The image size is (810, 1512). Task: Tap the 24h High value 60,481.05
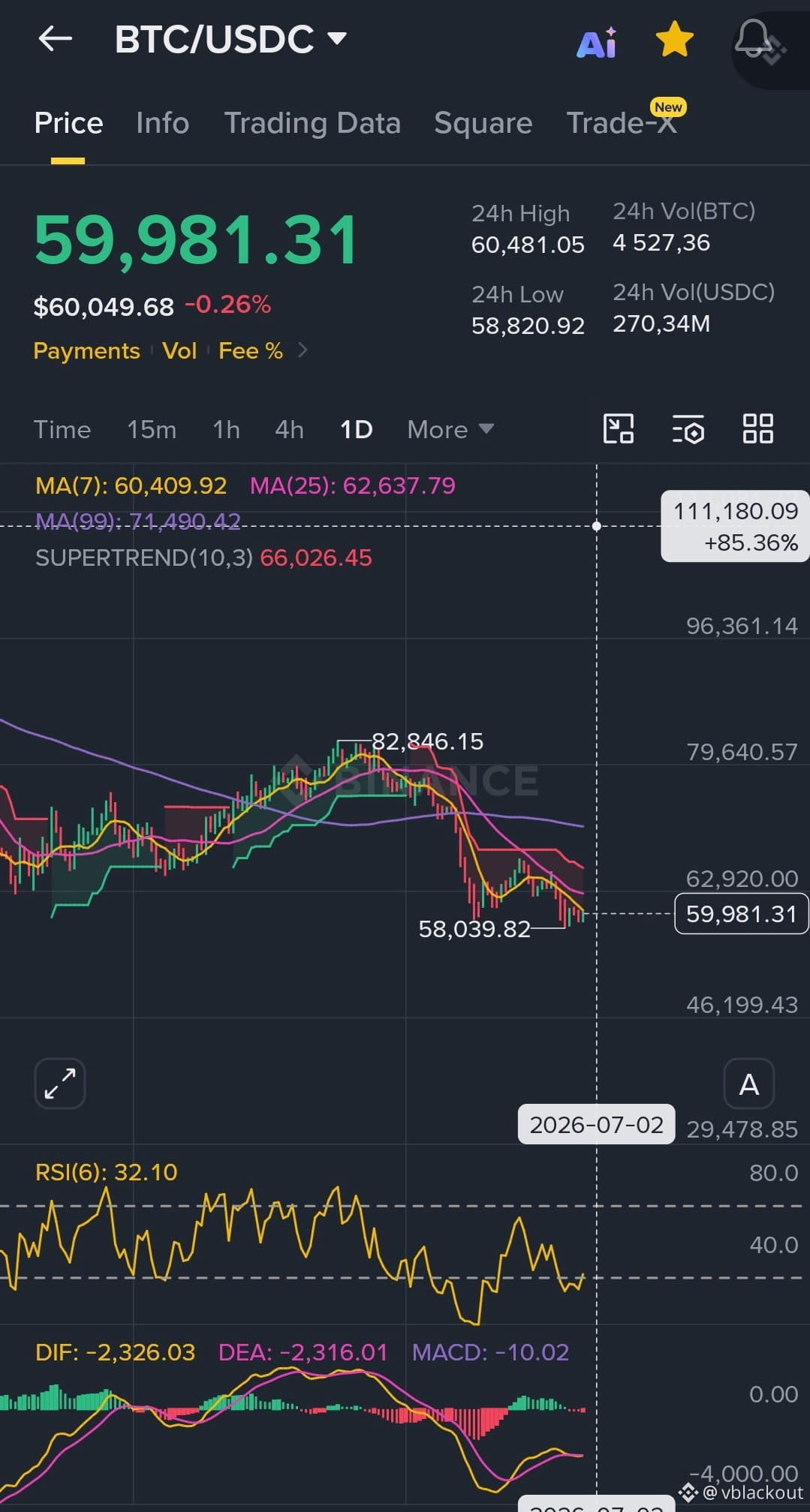(x=528, y=245)
